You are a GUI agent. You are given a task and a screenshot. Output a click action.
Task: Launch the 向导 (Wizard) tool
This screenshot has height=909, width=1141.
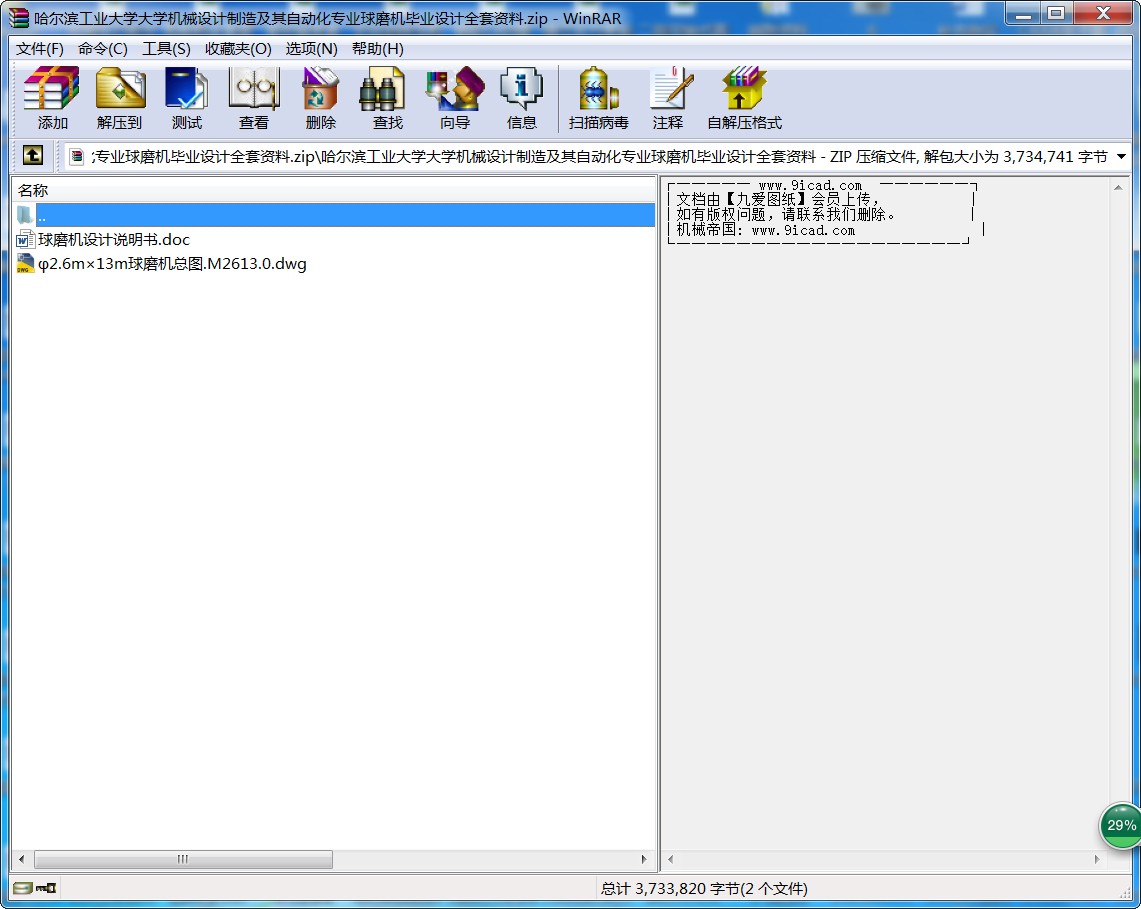coord(455,98)
